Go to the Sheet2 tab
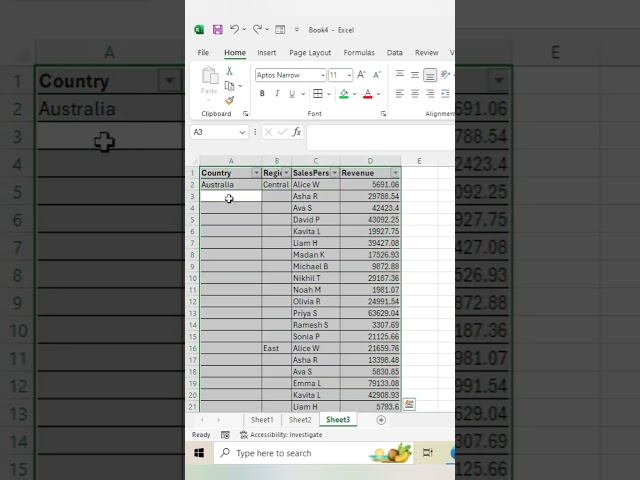 (300, 420)
